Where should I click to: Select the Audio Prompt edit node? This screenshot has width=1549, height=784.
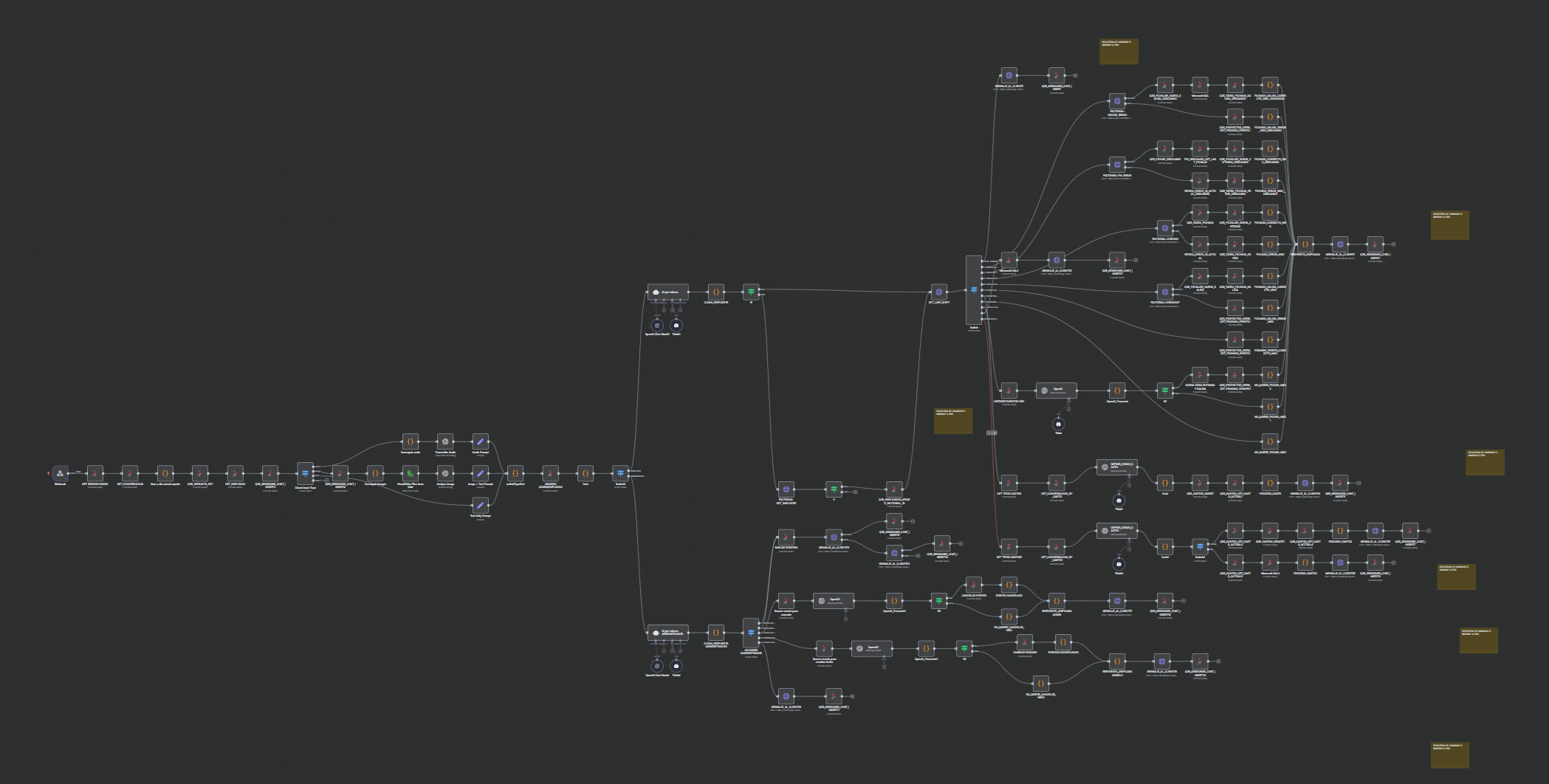click(480, 441)
